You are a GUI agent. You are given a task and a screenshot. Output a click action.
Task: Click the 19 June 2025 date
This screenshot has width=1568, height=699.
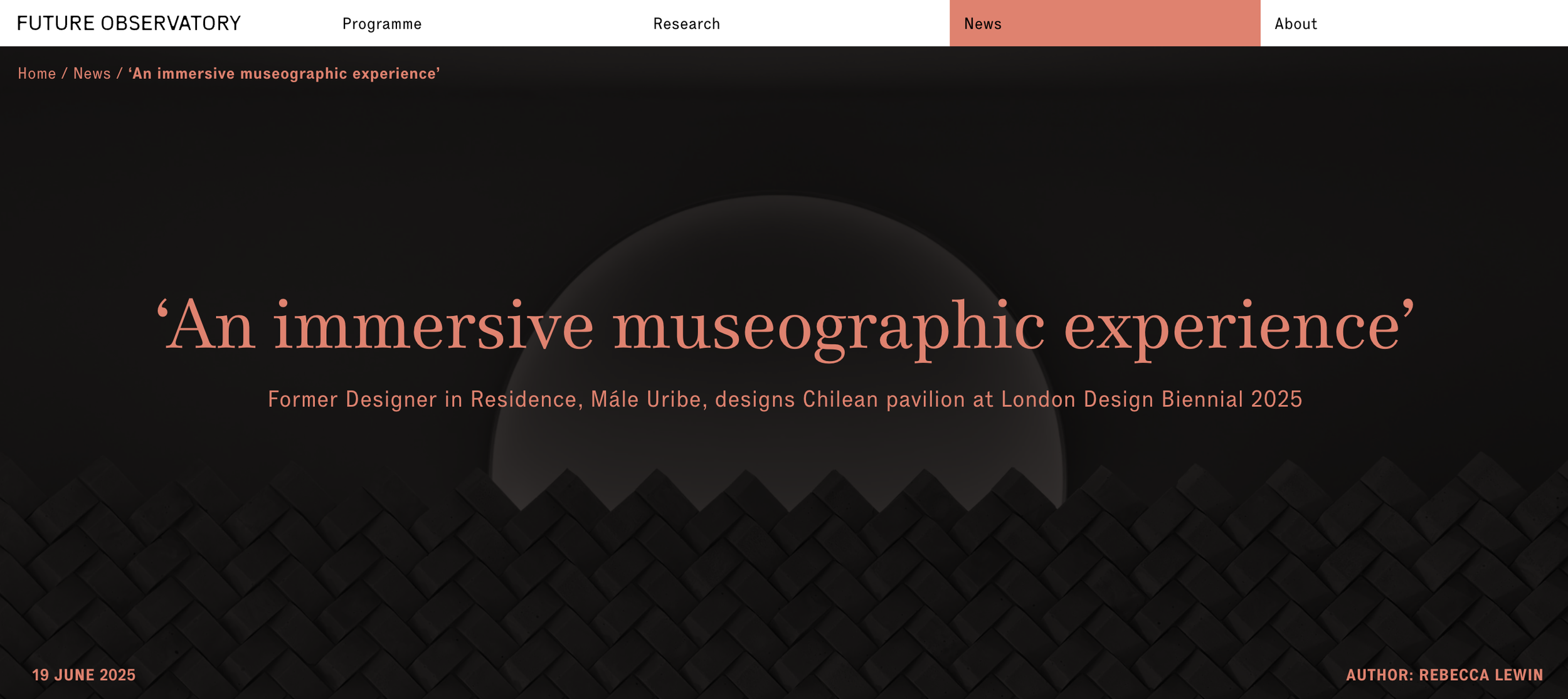(x=83, y=675)
